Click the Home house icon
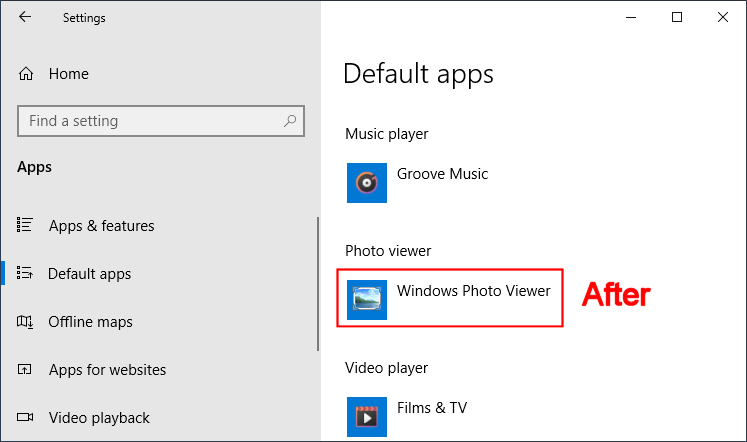This screenshot has width=747, height=442. coord(26,74)
